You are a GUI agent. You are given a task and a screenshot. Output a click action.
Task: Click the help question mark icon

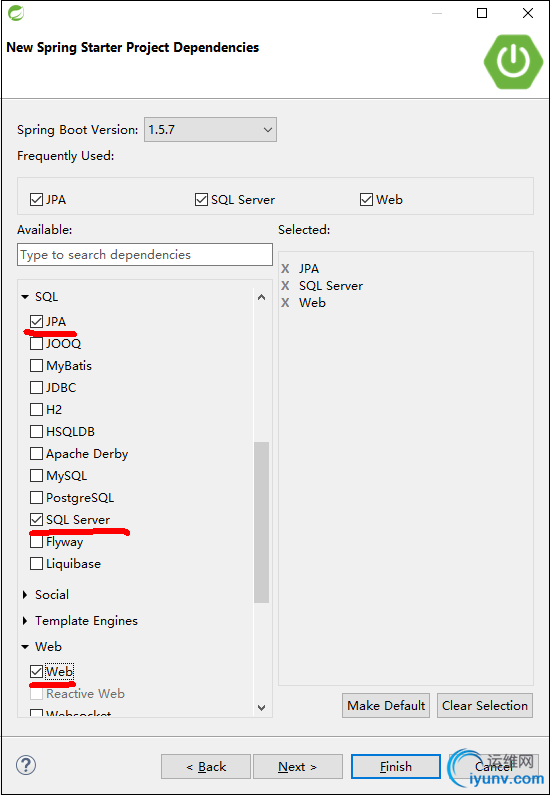[x=26, y=765]
